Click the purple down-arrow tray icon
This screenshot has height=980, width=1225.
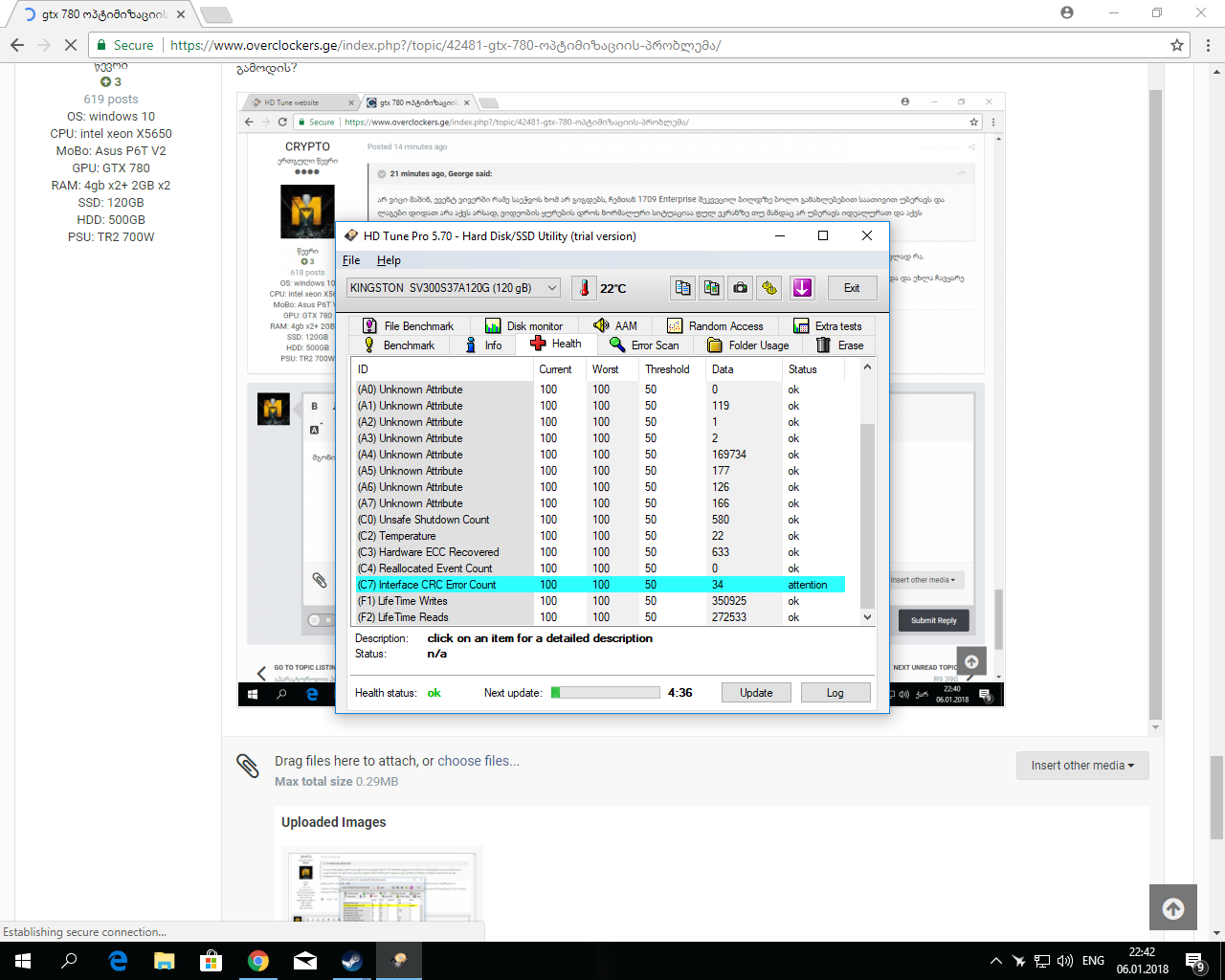point(802,288)
